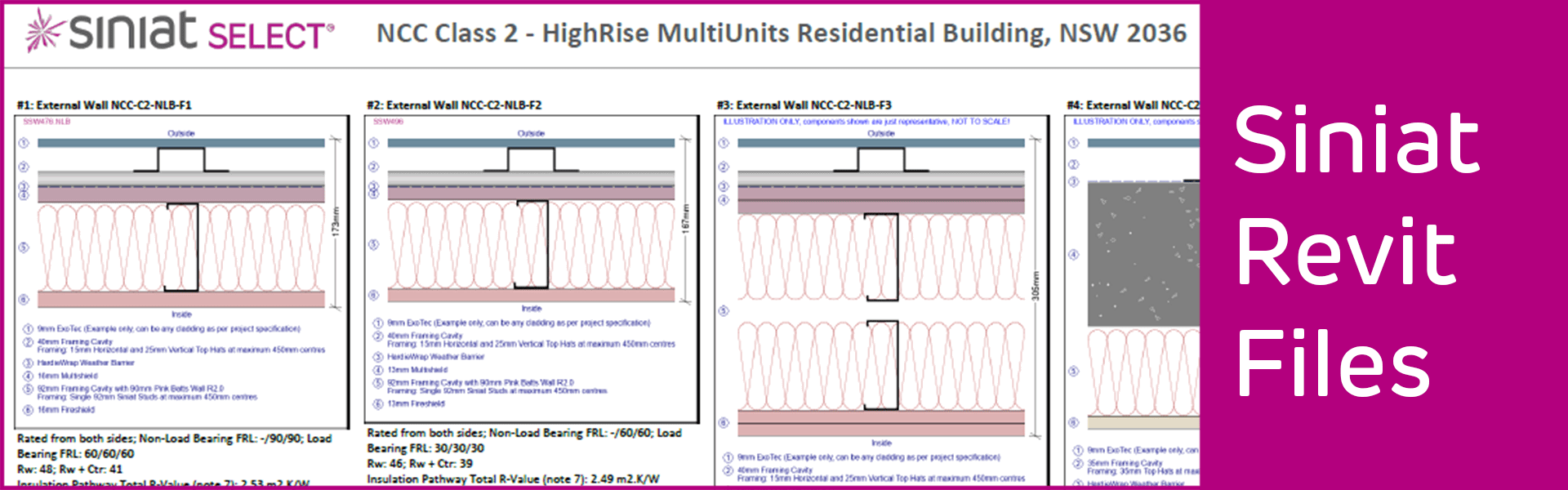
Task: Click the top hat profile in wall #1
Action: tap(181, 159)
